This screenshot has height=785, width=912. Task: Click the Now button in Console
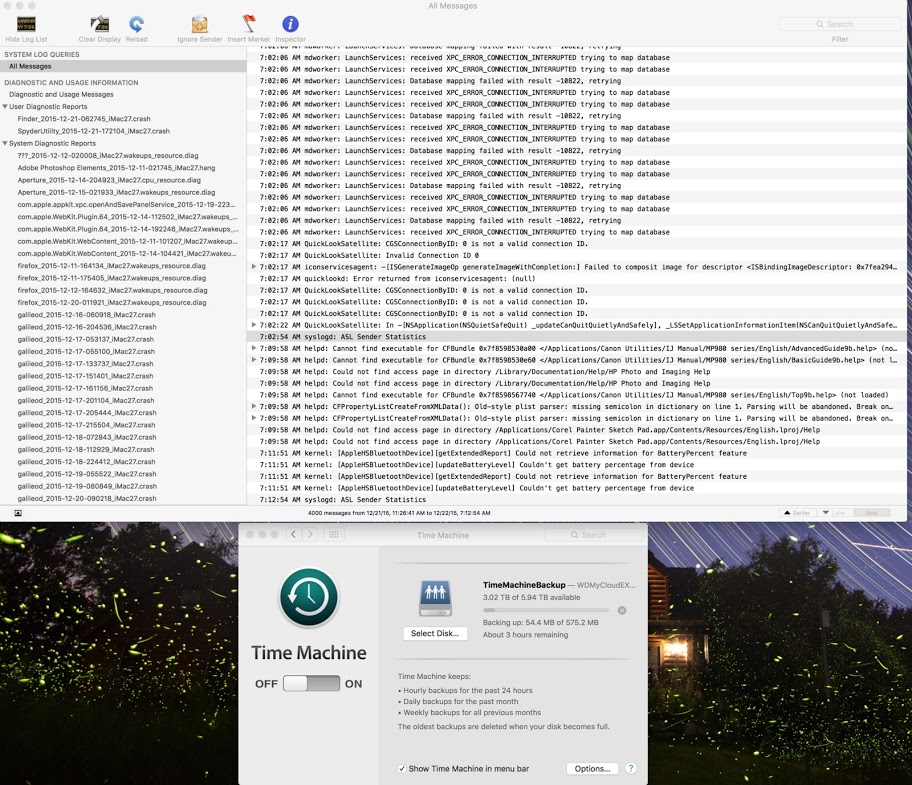tap(871, 513)
